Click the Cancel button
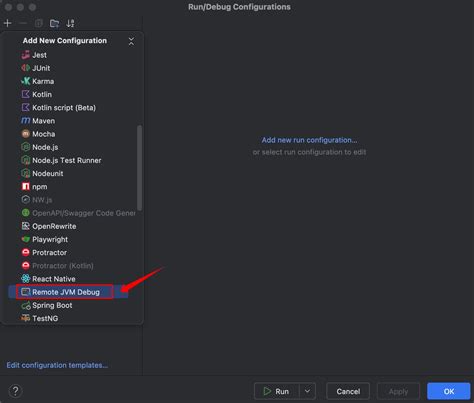Screen dimensions: 474x403 click(348, 391)
